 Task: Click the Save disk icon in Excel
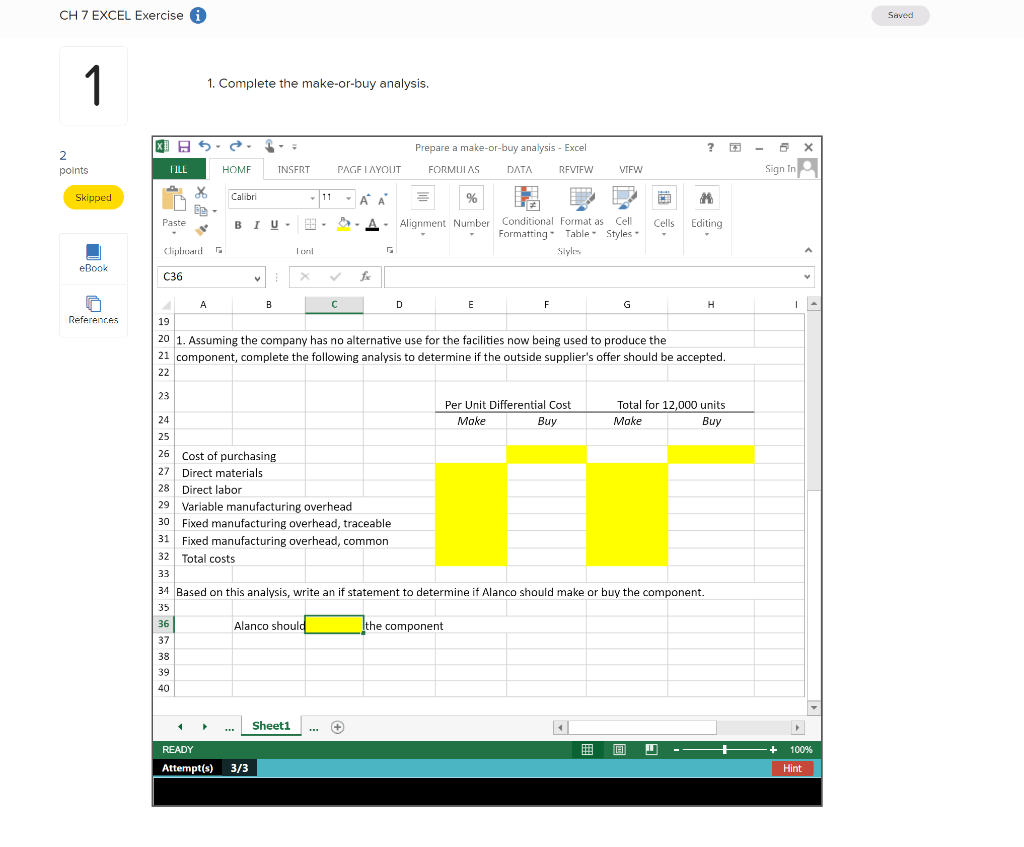point(184,147)
